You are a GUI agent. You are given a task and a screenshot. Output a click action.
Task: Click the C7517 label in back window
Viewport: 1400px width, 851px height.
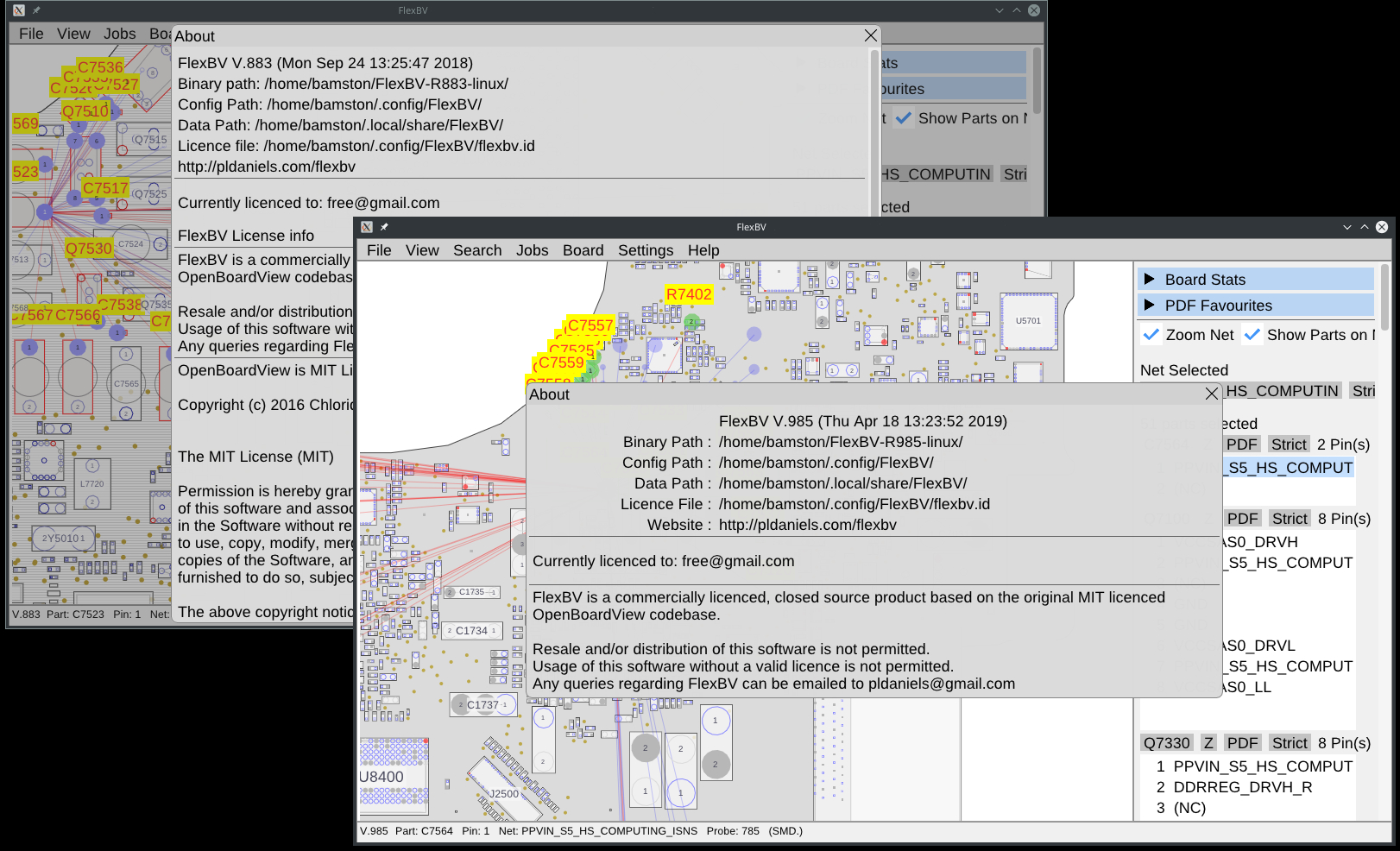105,188
